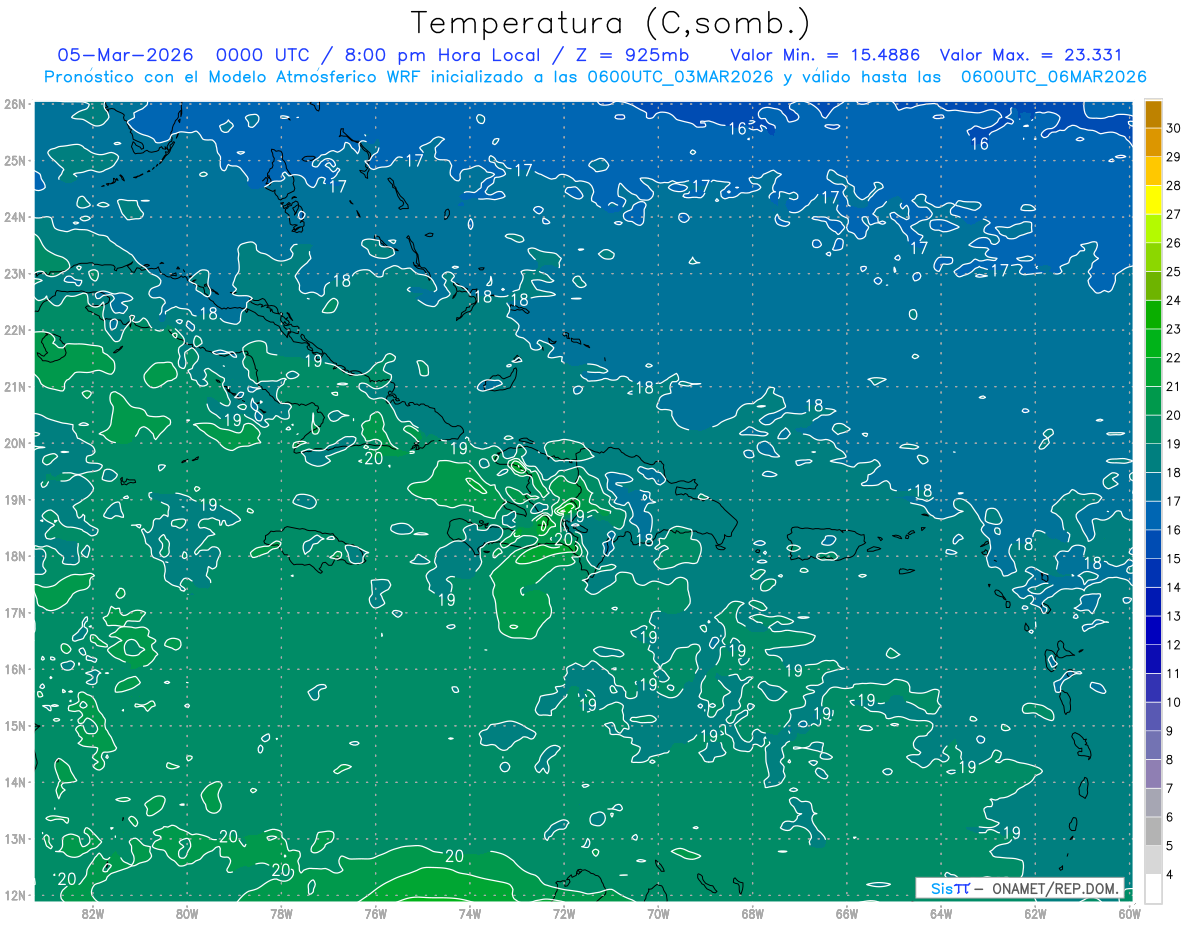Click longitude axis label "72W"
This screenshot has width=1200, height=927.
(564, 913)
